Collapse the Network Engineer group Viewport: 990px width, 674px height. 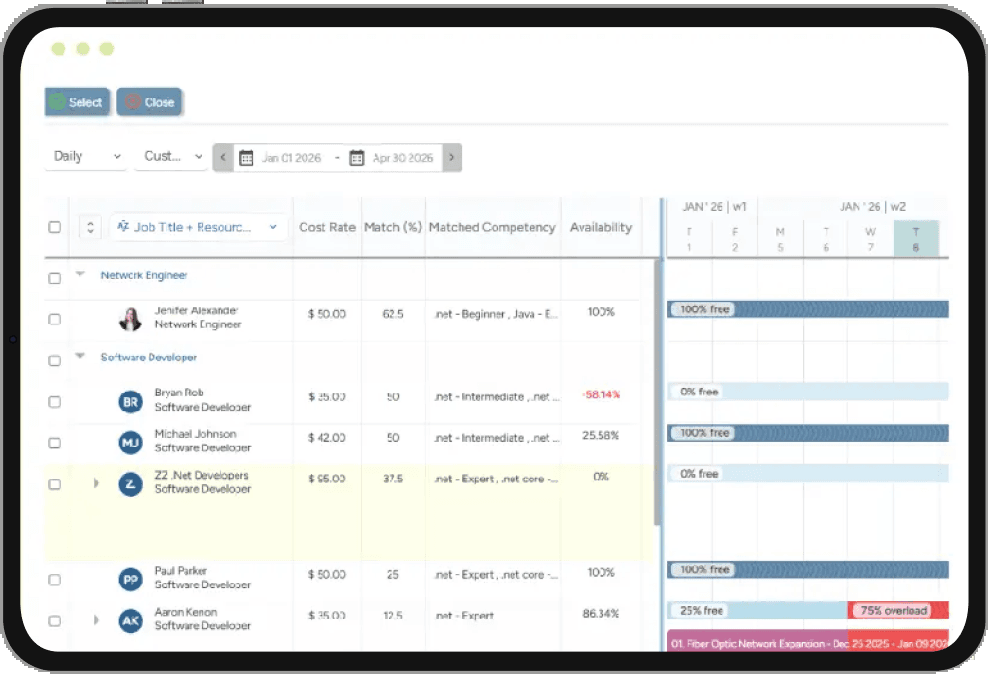[80, 274]
